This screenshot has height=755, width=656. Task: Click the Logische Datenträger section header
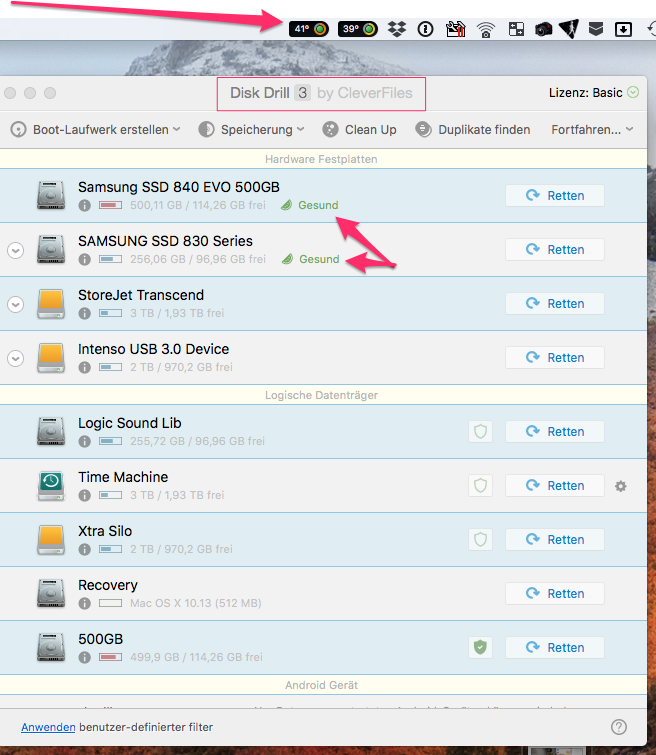click(321, 395)
